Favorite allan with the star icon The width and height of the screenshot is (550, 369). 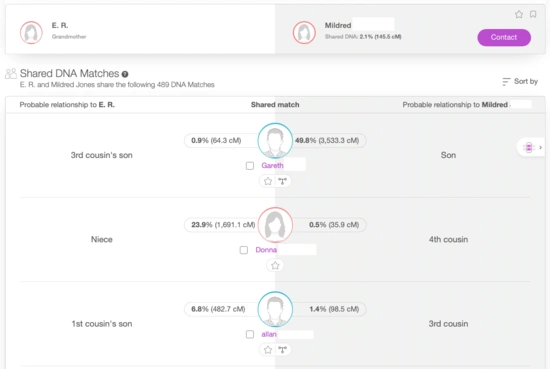tap(268, 350)
